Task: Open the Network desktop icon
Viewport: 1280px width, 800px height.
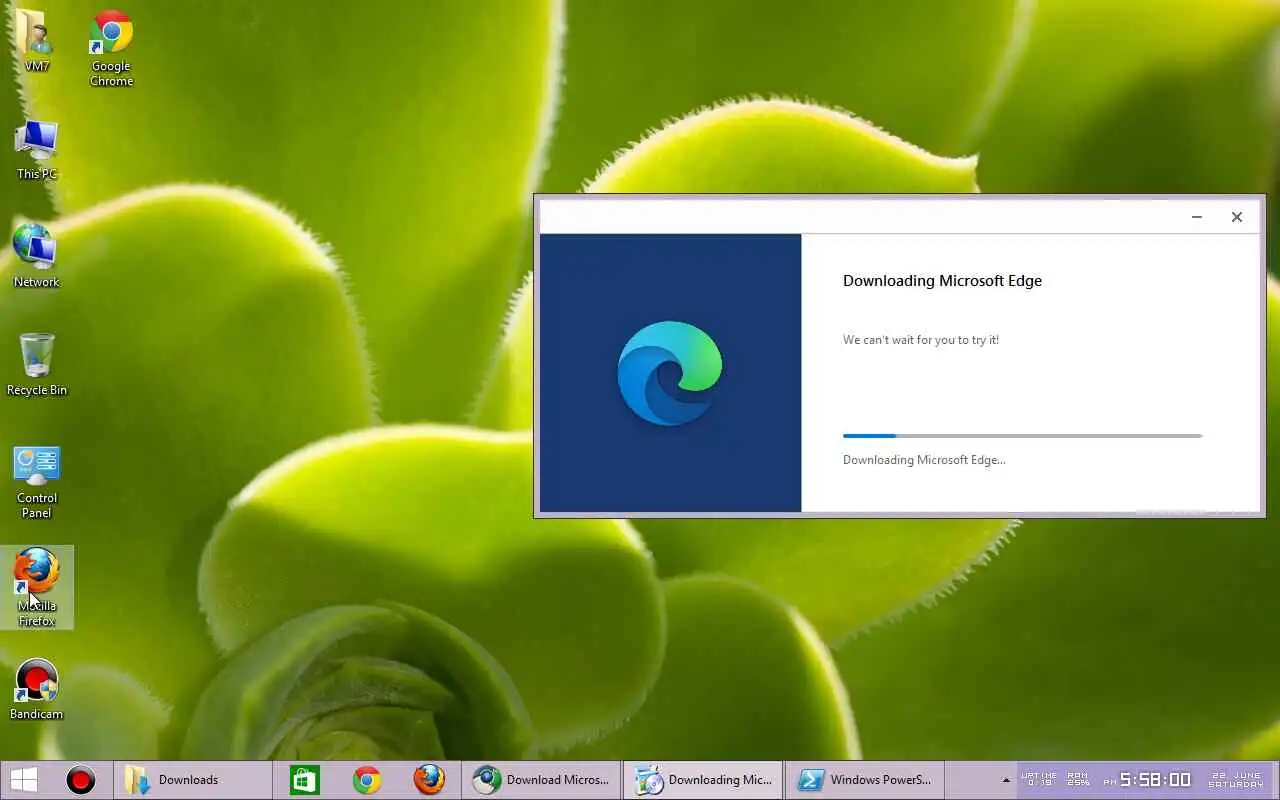Action: tap(36, 257)
